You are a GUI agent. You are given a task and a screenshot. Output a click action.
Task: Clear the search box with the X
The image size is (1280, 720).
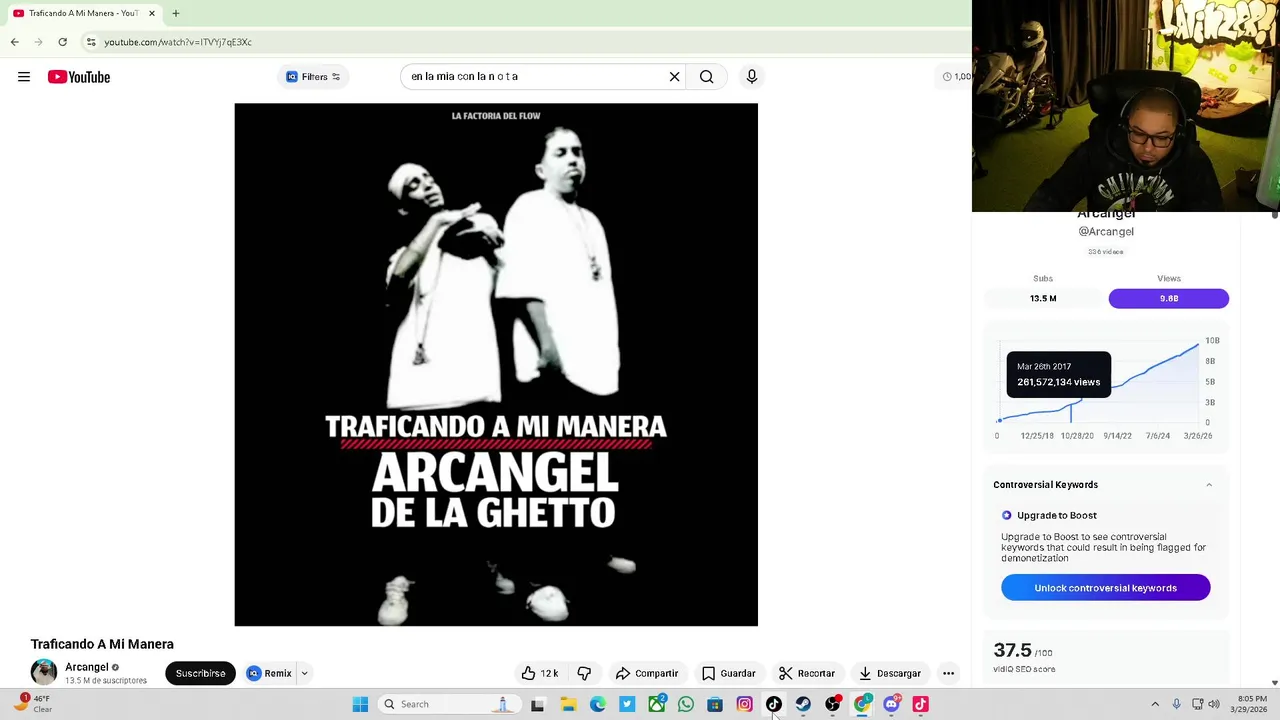point(674,77)
